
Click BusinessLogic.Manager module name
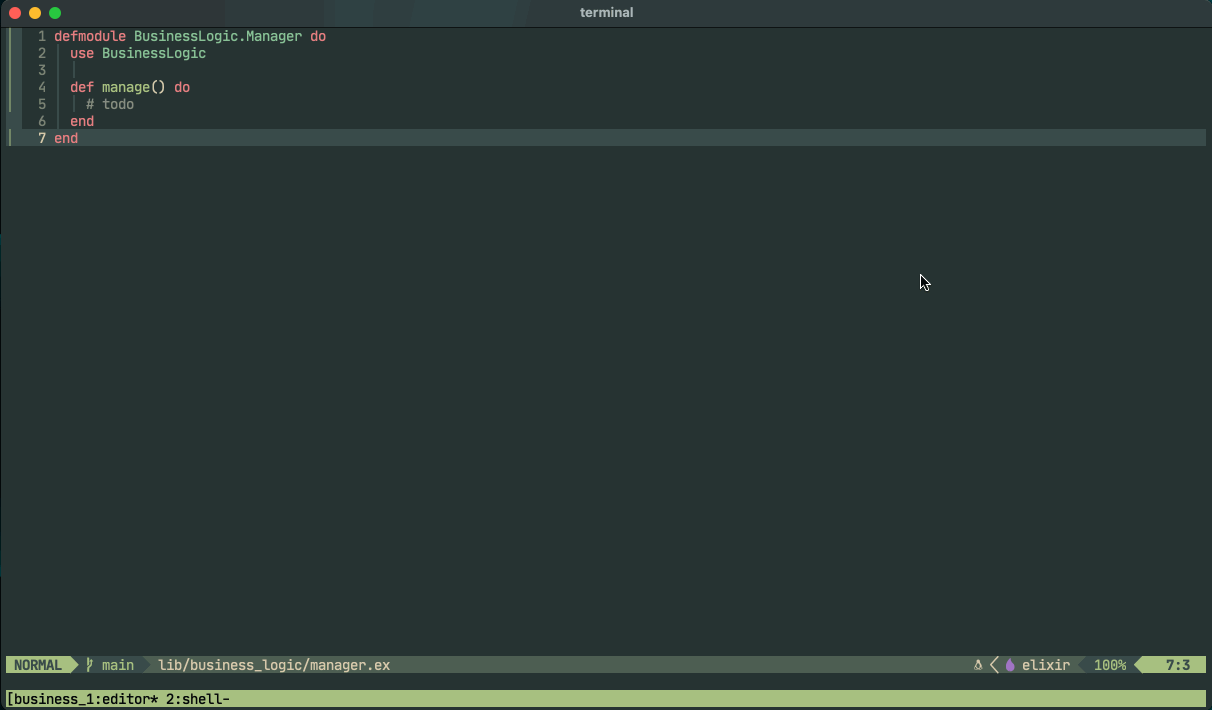point(218,36)
